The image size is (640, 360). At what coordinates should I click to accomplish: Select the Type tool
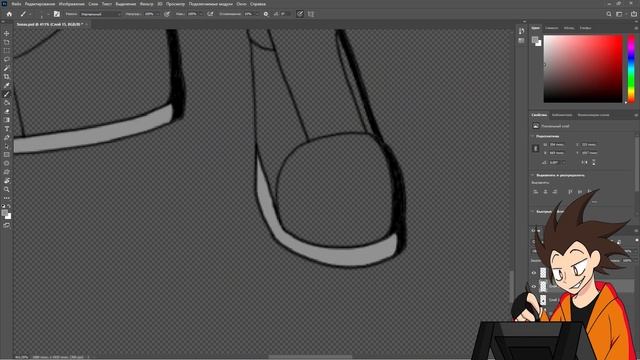click(x=7, y=129)
